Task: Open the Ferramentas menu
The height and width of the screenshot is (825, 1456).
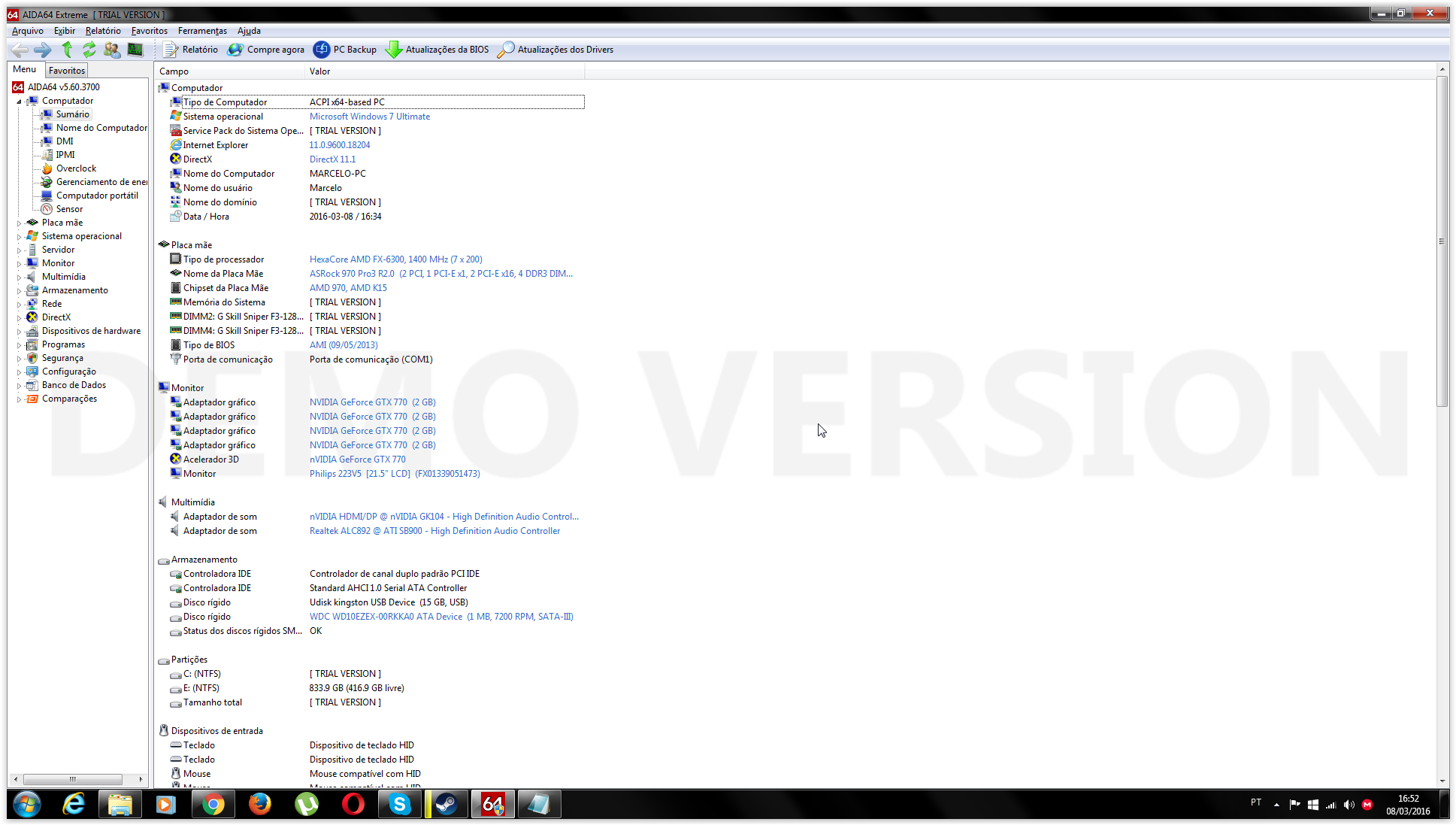Action: coord(202,31)
